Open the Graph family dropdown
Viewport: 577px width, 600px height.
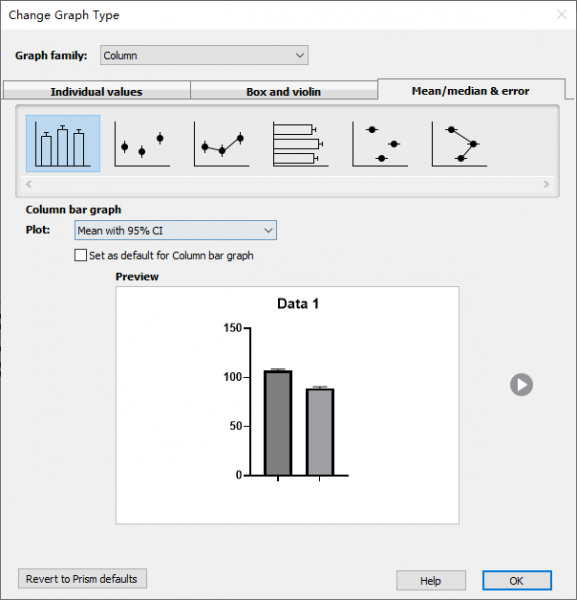[204, 55]
